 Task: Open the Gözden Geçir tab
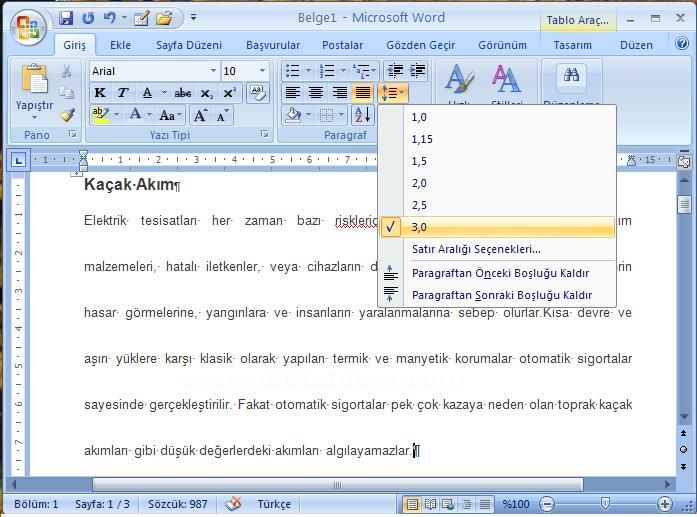pyautogui.click(x=421, y=45)
